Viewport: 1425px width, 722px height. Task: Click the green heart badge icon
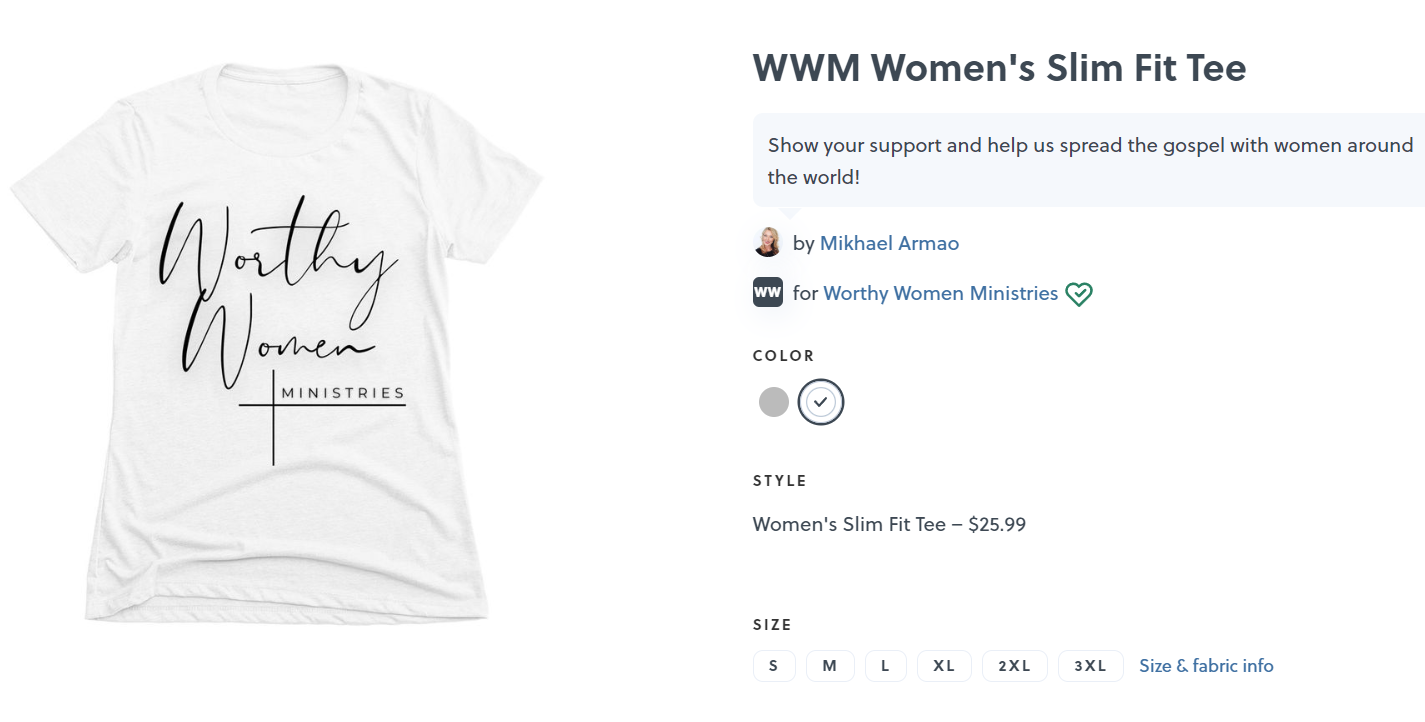pos(1078,294)
